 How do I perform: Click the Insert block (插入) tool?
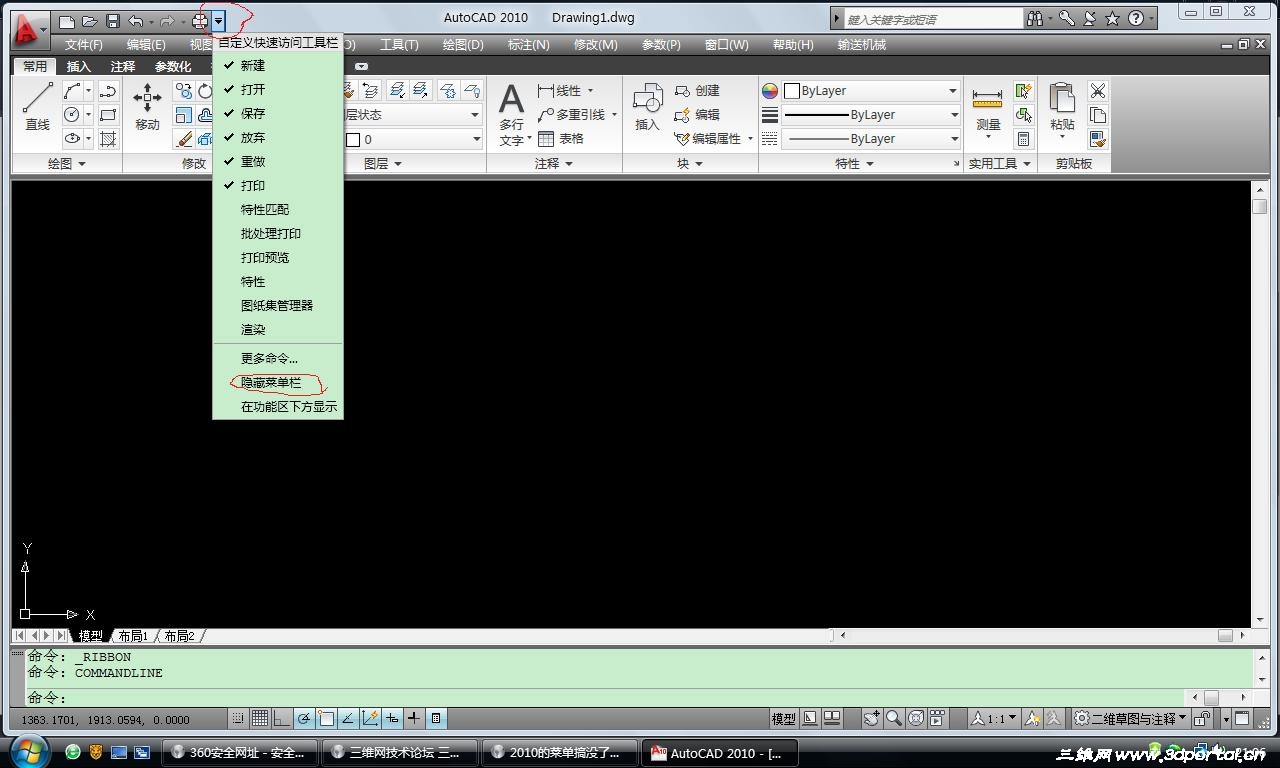648,107
